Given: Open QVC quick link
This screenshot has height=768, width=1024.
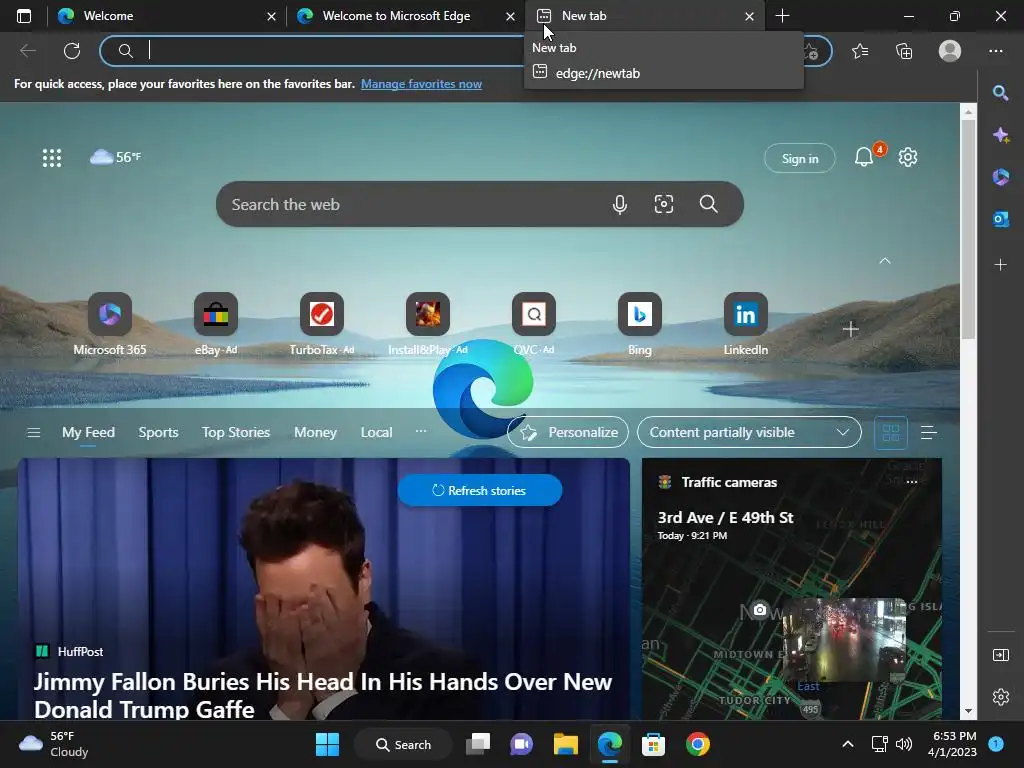Looking at the screenshot, I should click(x=534, y=325).
